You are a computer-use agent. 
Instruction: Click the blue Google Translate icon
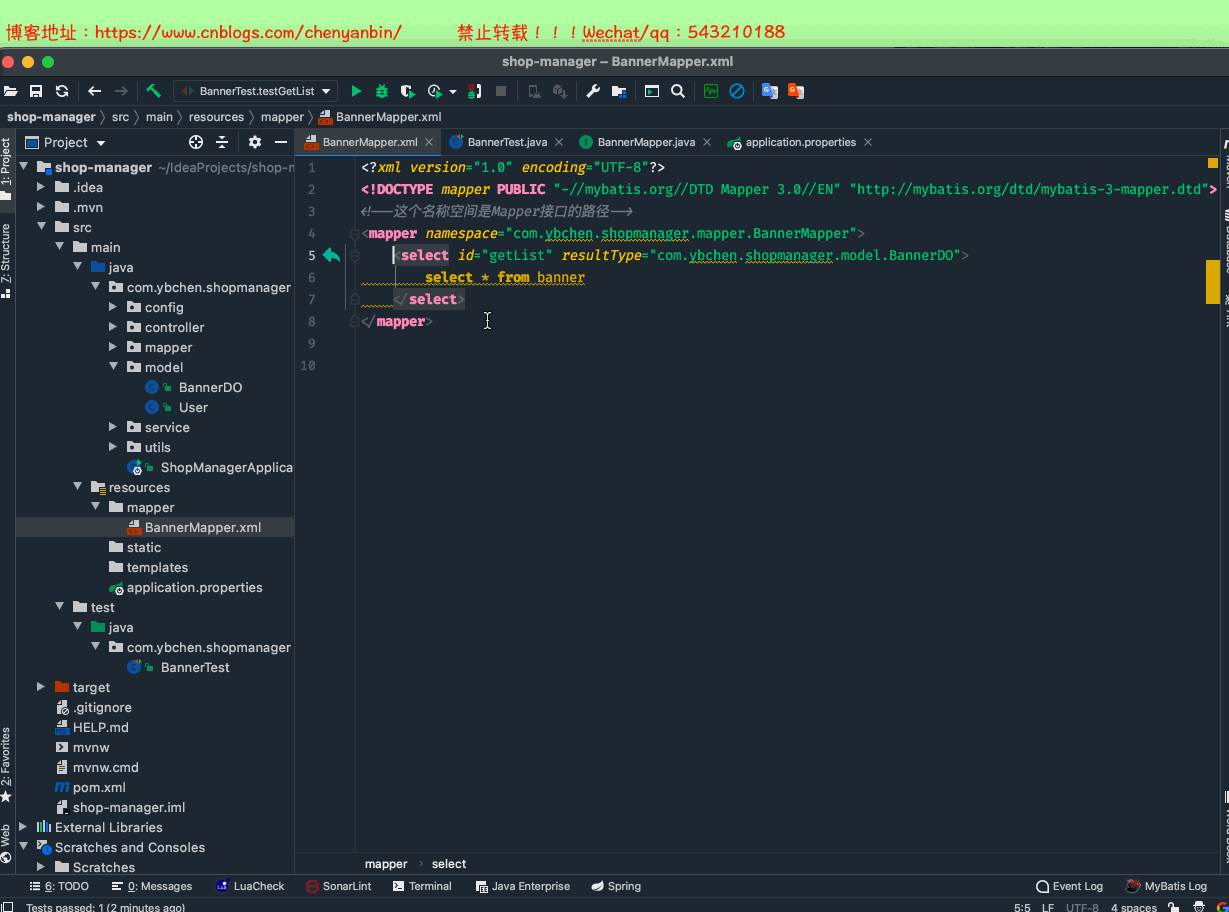[770, 91]
